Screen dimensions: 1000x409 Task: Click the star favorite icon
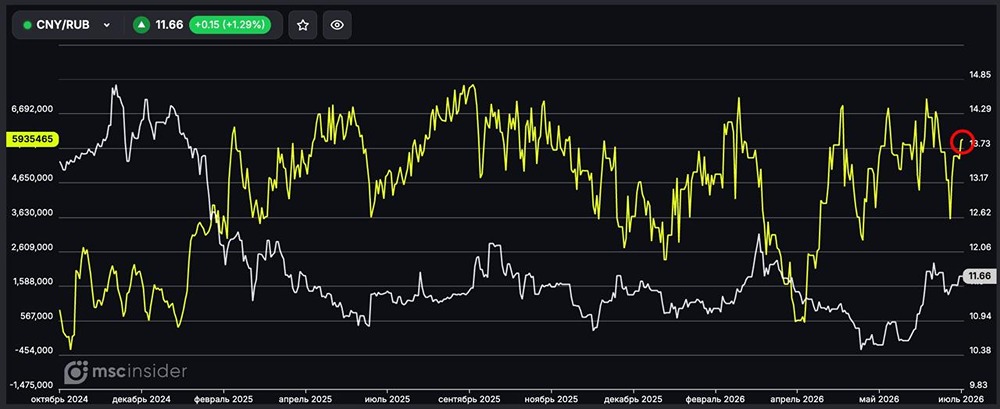pos(303,25)
